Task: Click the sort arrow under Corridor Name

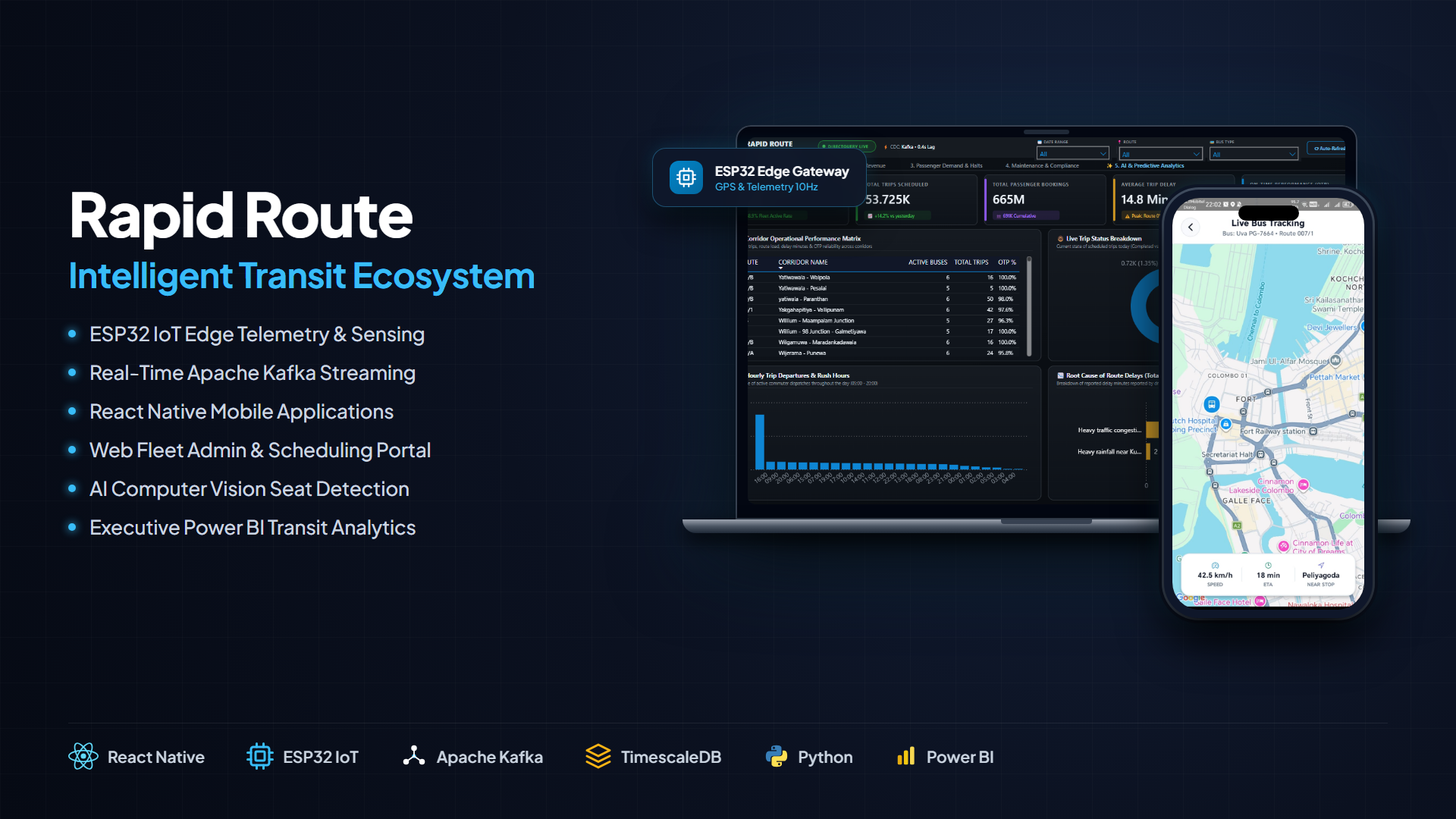Action: (x=780, y=268)
